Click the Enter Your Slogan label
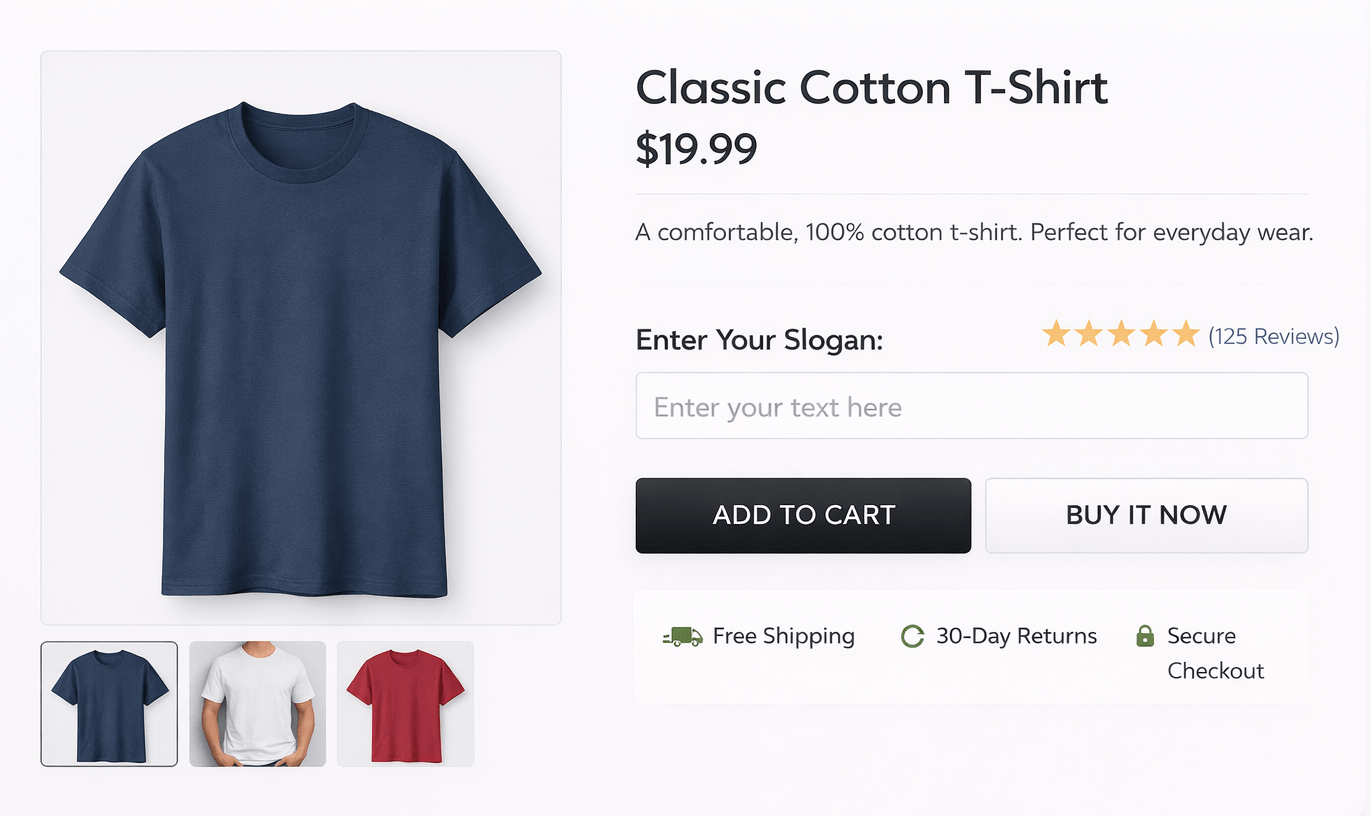The image size is (1371, 816). (x=758, y=340)
